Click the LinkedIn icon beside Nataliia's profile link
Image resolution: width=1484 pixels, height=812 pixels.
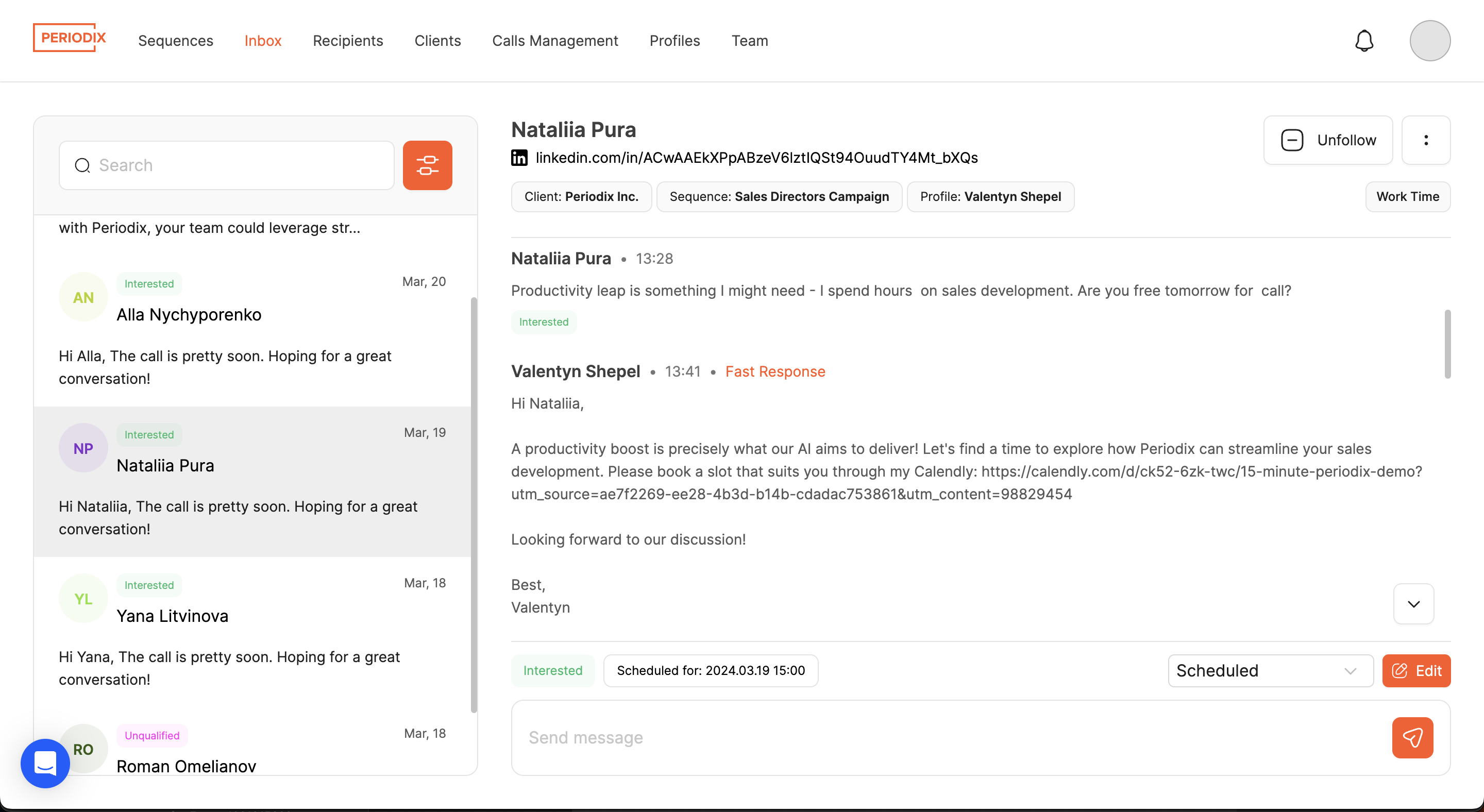click(519, 157)
